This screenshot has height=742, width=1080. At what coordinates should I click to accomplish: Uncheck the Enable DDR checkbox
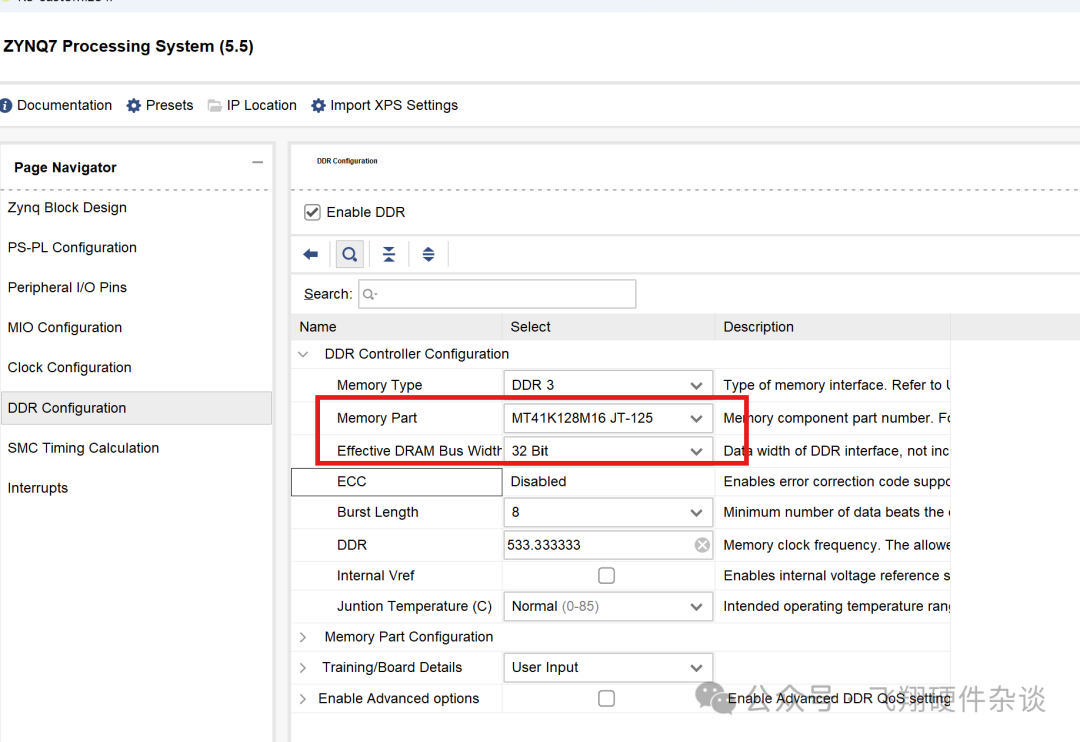312,212
